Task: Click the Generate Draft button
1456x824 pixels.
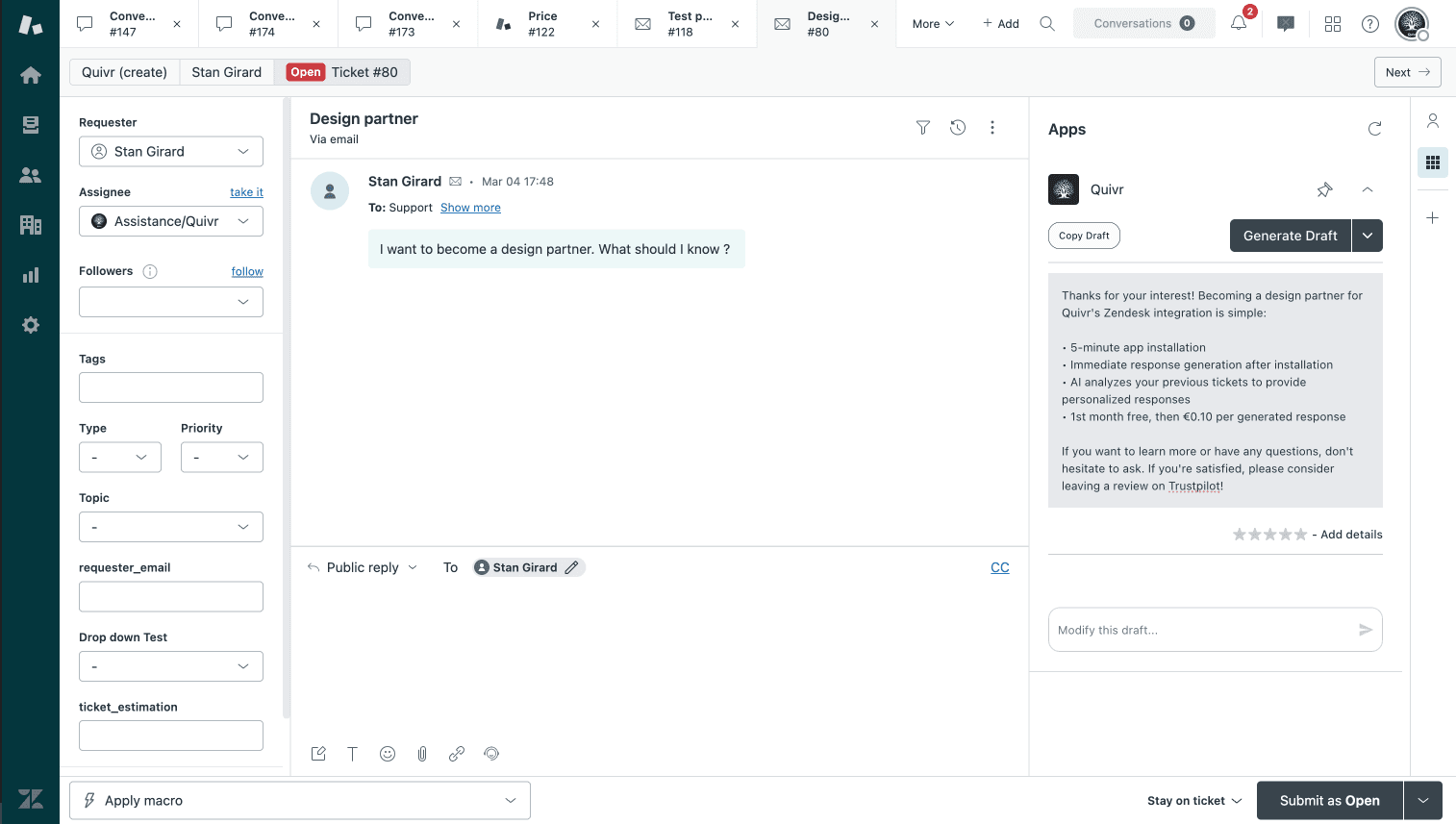Action: 1291,236
